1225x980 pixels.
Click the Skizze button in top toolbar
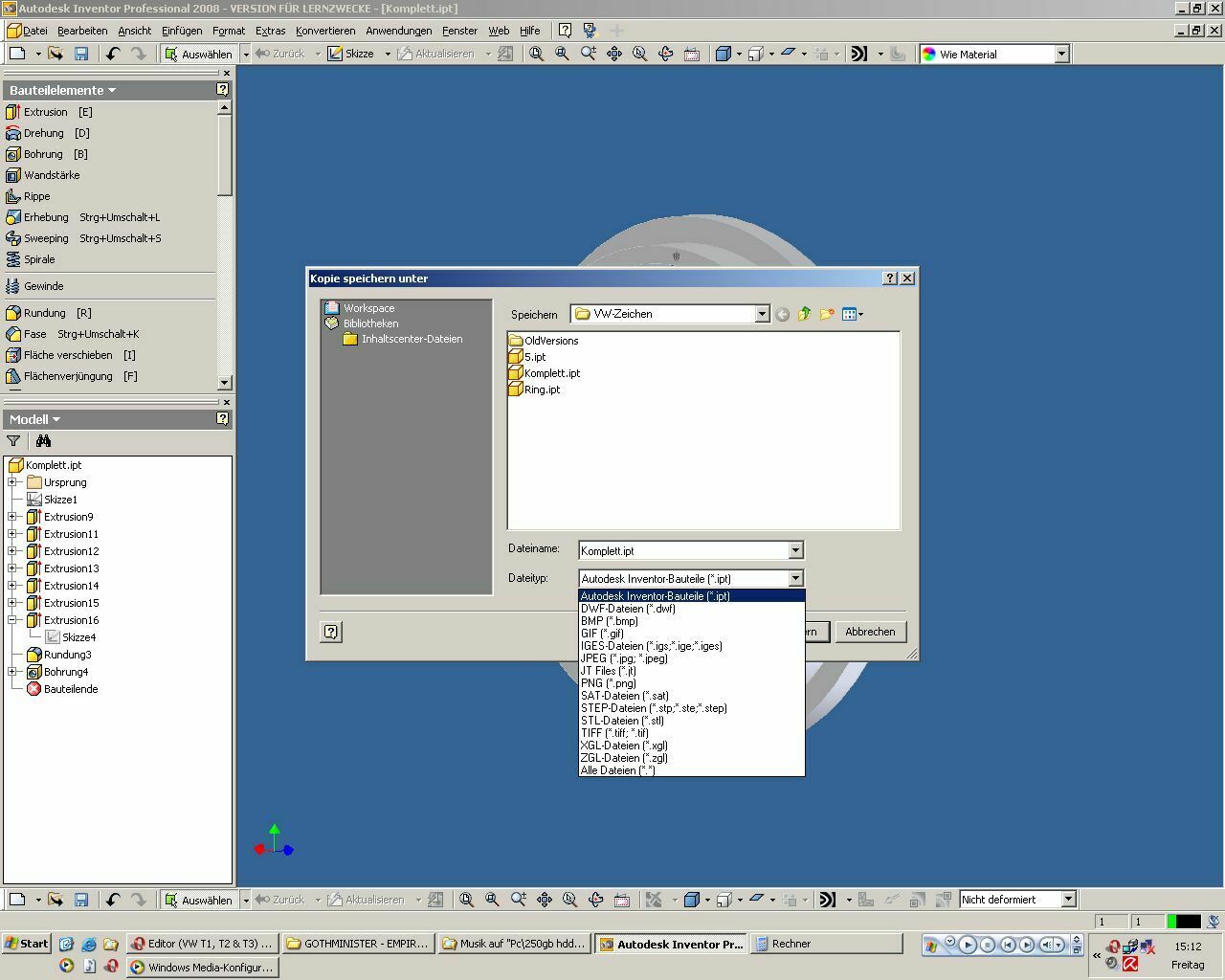[x=351, y=54]
